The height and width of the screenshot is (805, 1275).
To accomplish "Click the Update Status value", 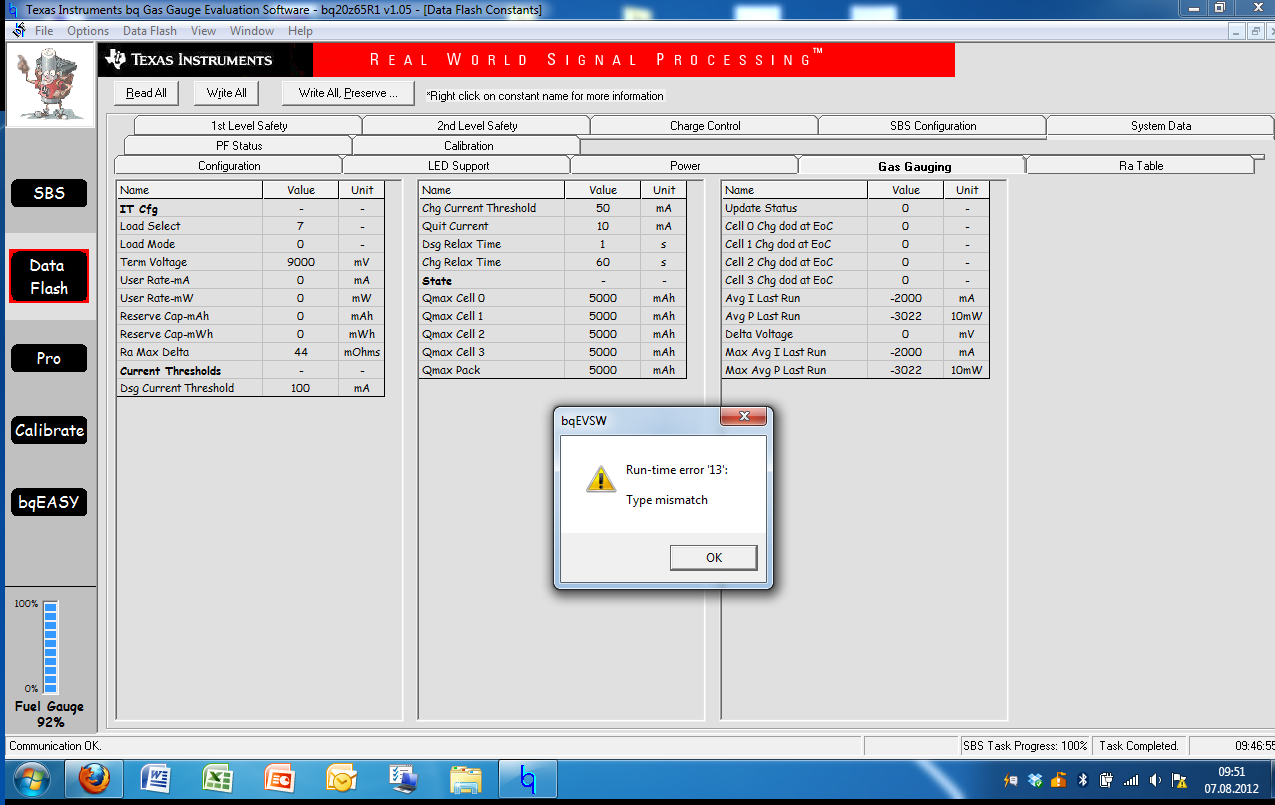I will (x=905, y=208).
